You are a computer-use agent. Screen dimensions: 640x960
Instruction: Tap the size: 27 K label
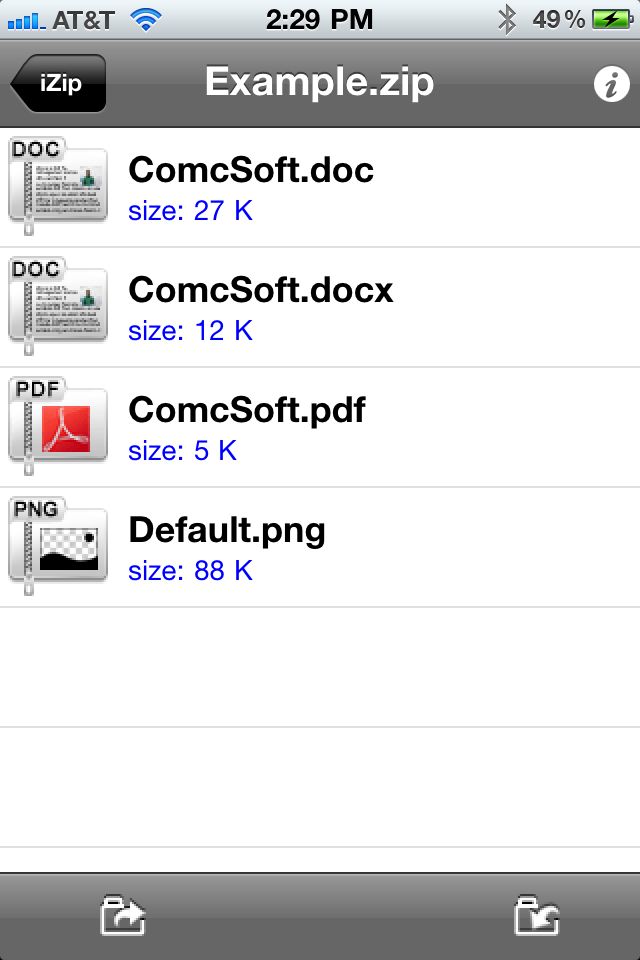coord(190,211)
